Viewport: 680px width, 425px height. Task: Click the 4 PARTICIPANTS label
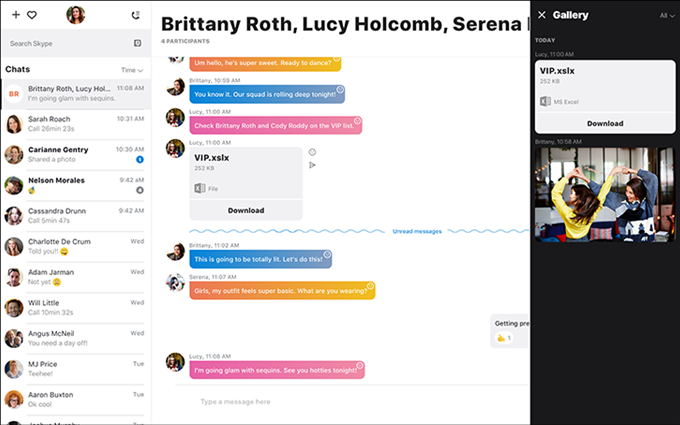[185, 41]
